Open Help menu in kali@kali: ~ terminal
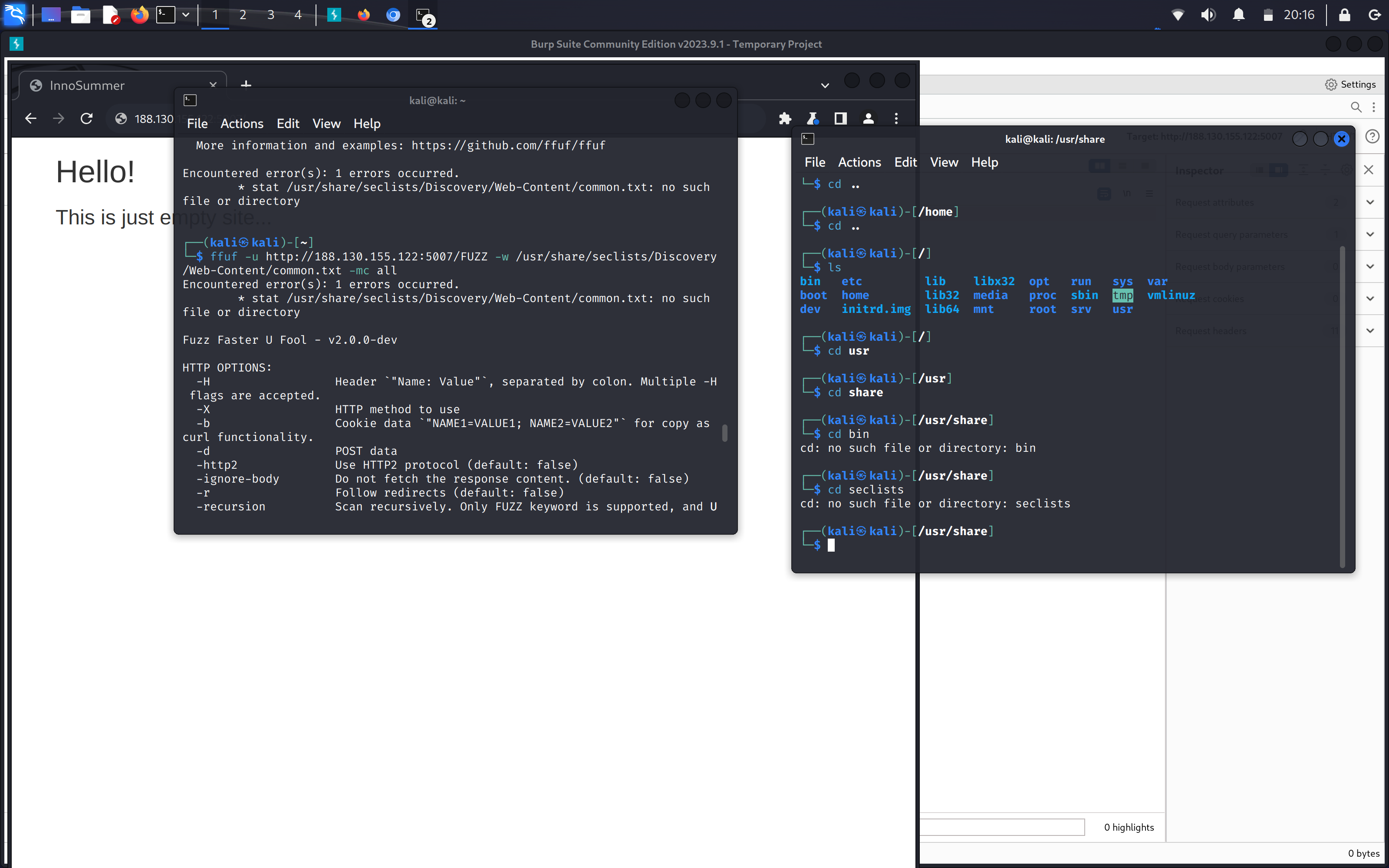 click(367, 123)
